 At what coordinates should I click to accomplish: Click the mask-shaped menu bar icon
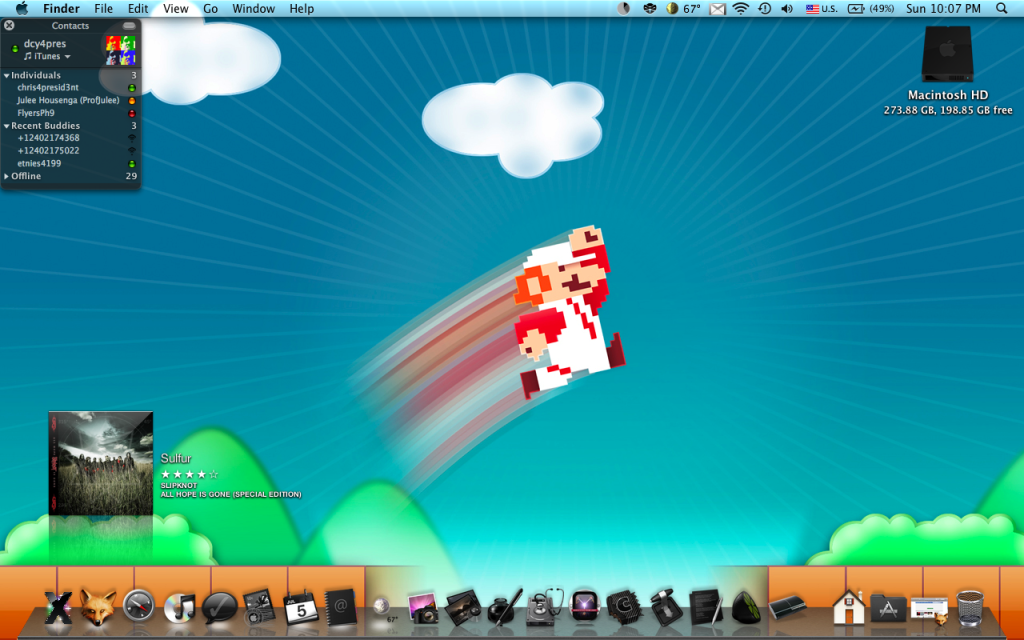(x=649, y=8)
